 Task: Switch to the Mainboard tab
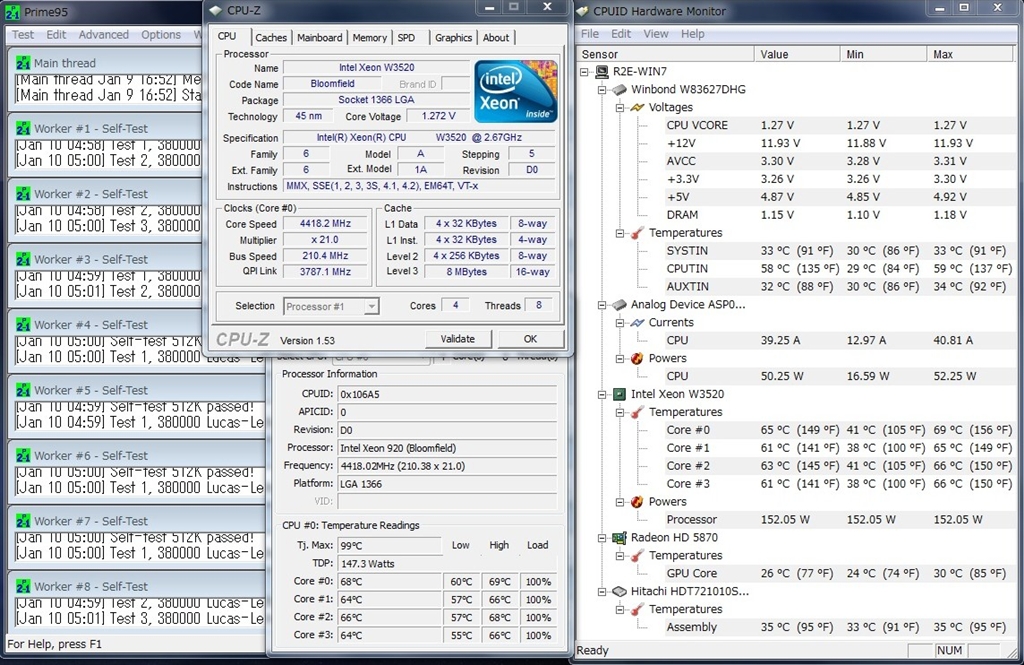319,38
